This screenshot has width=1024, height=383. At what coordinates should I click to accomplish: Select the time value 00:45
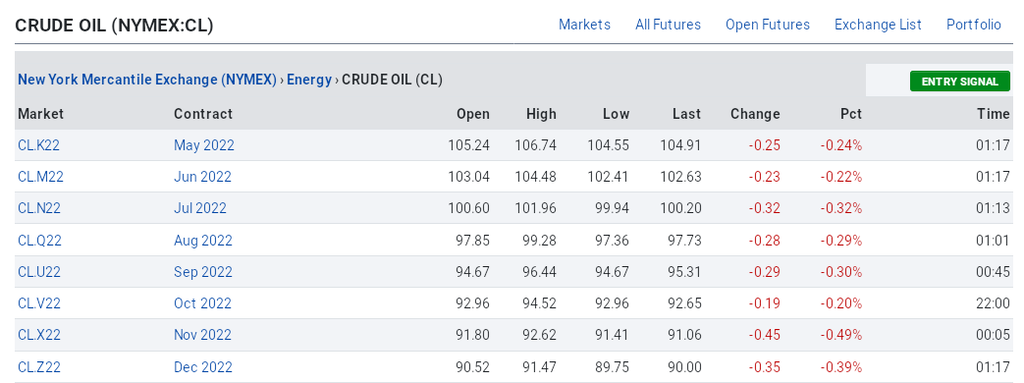point(993,272)
